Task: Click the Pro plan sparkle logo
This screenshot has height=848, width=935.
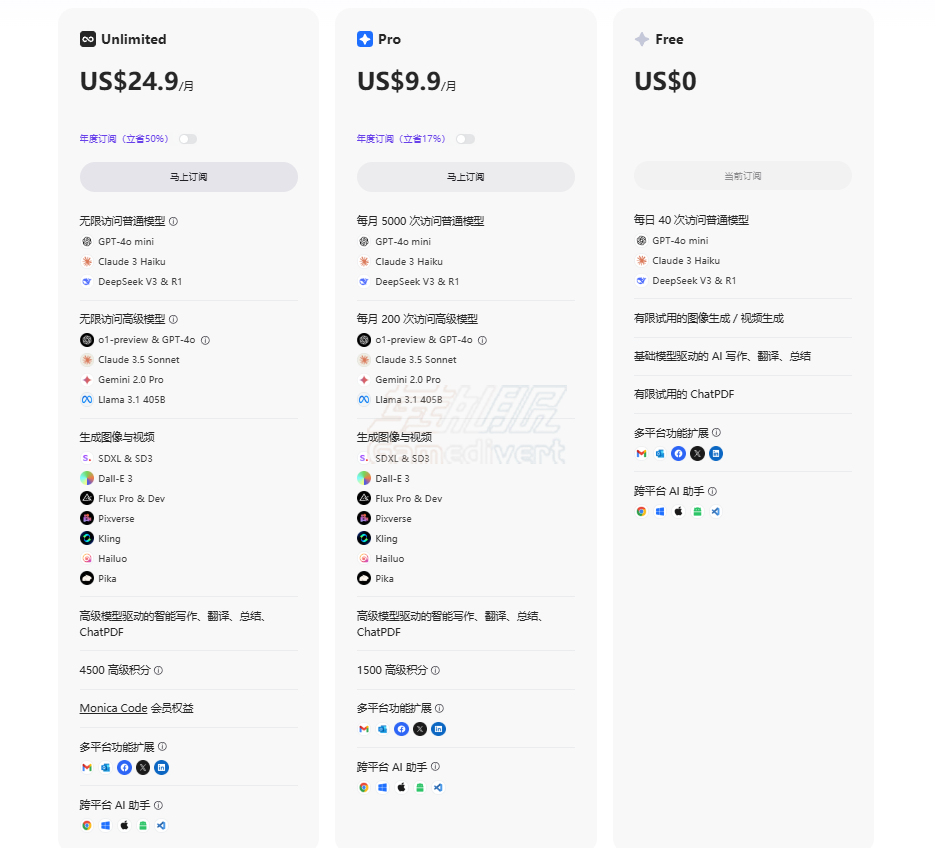Action: click(x=365, y=39)
